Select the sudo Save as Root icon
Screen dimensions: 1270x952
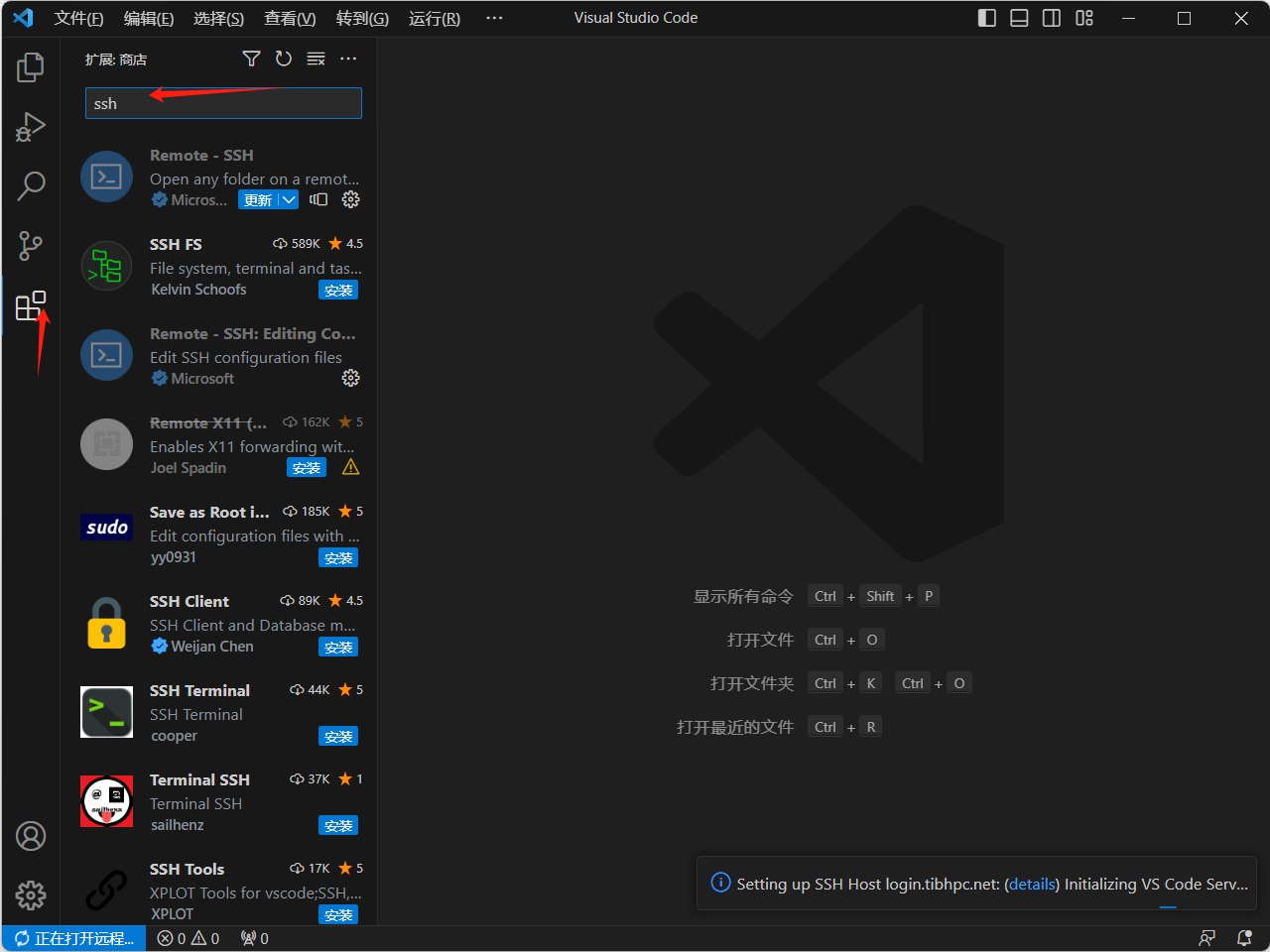(106, 528)
